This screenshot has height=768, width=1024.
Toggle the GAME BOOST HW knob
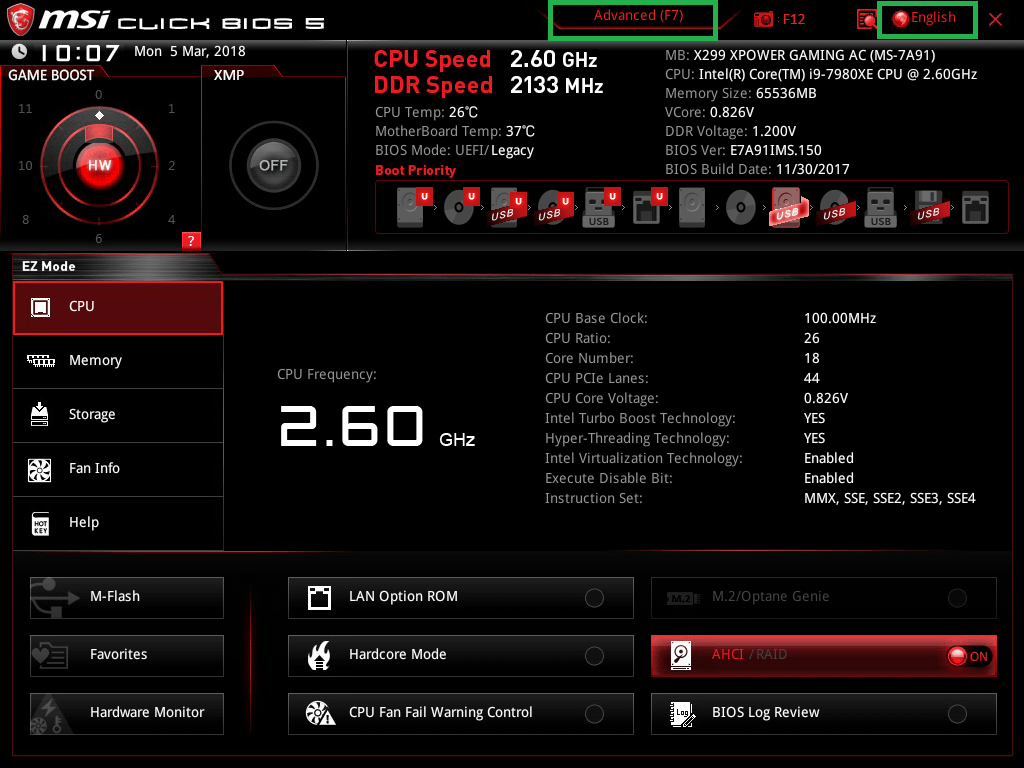tap(99, 165)
